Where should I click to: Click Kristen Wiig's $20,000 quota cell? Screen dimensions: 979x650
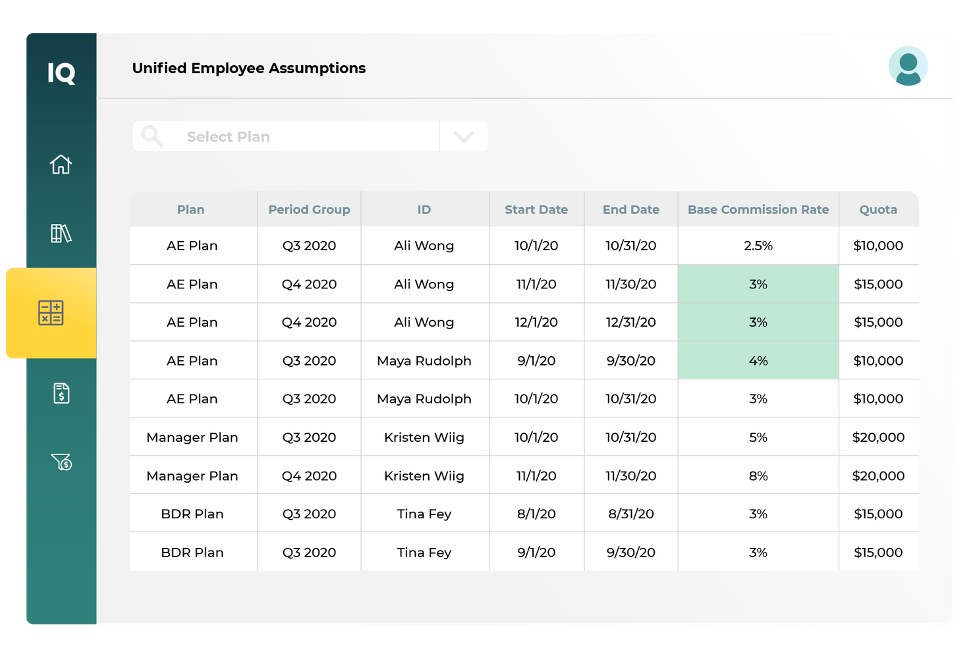[x=878, y=437]
